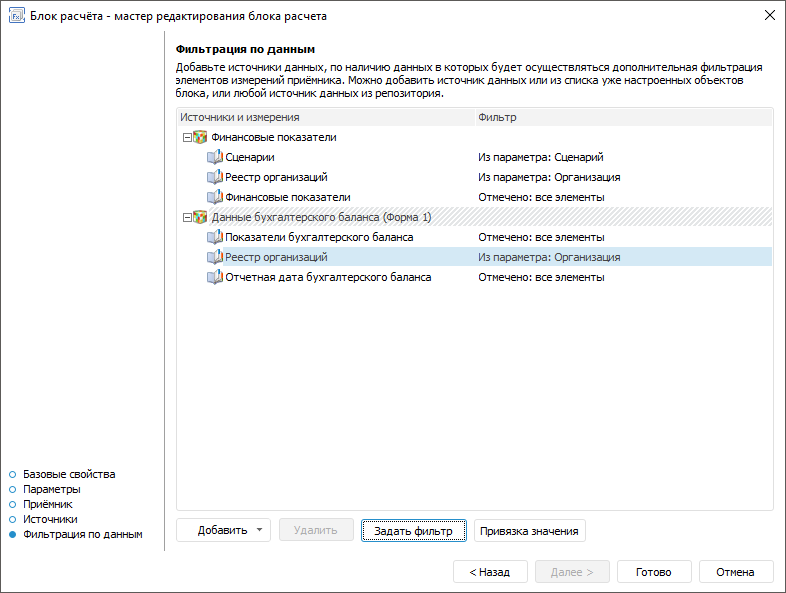
Task: Click the app icon in the title bar
Action: (16, 16)
